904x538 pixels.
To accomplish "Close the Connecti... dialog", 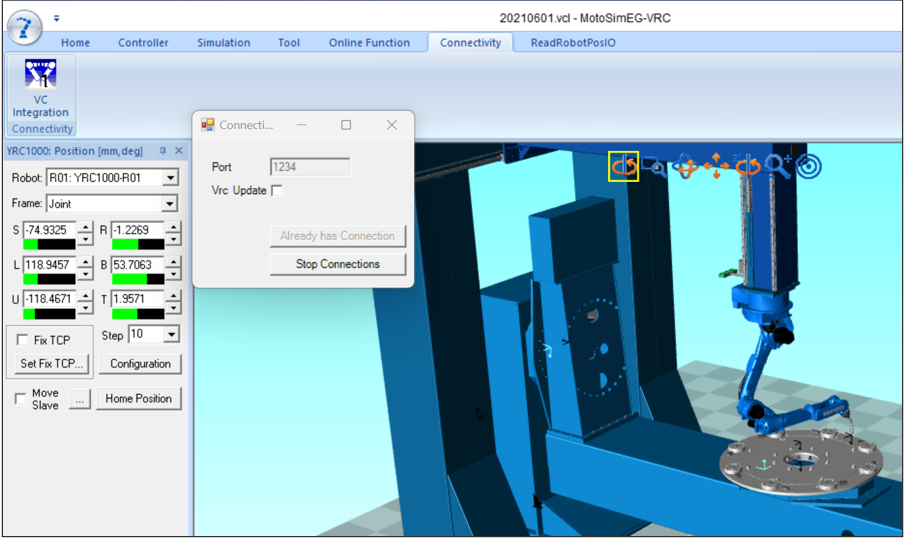I will point(391,125).
